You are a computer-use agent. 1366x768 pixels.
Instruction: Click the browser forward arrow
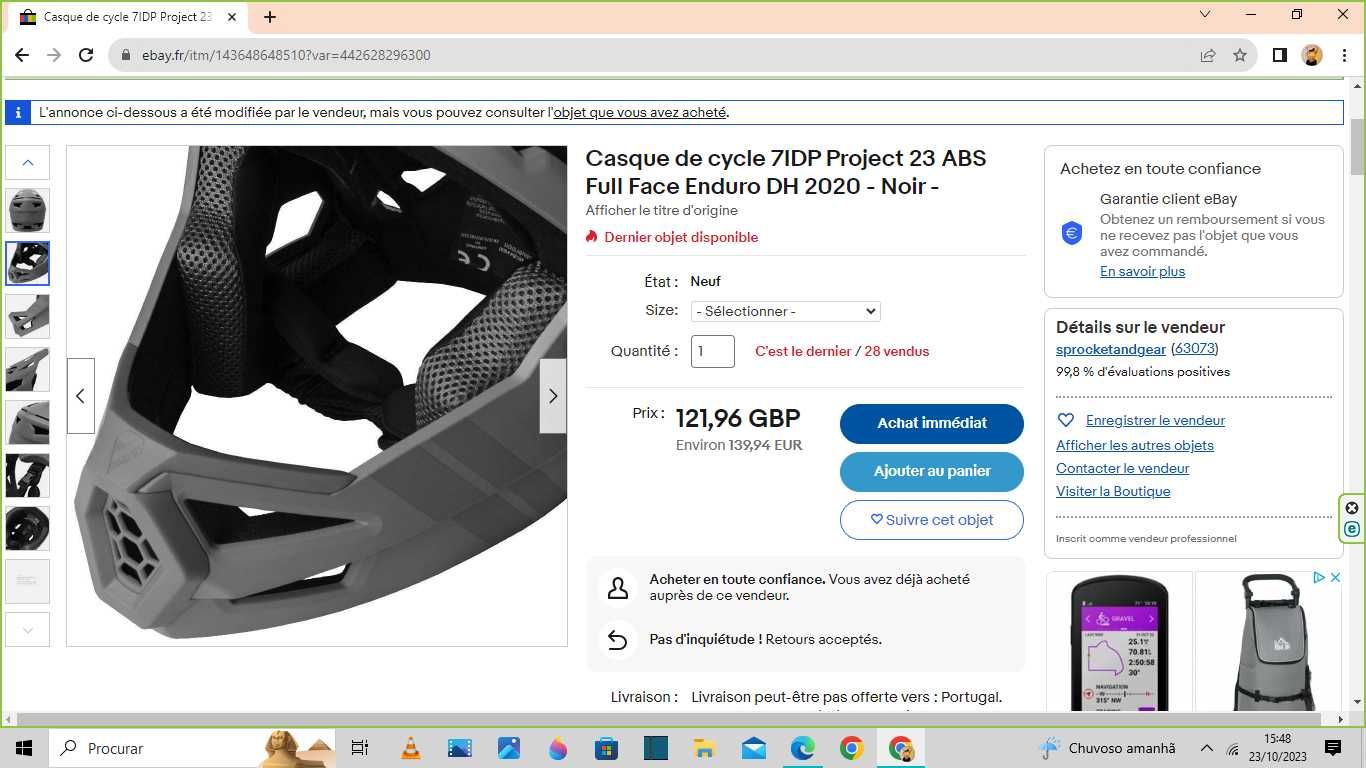click(54, 55)
